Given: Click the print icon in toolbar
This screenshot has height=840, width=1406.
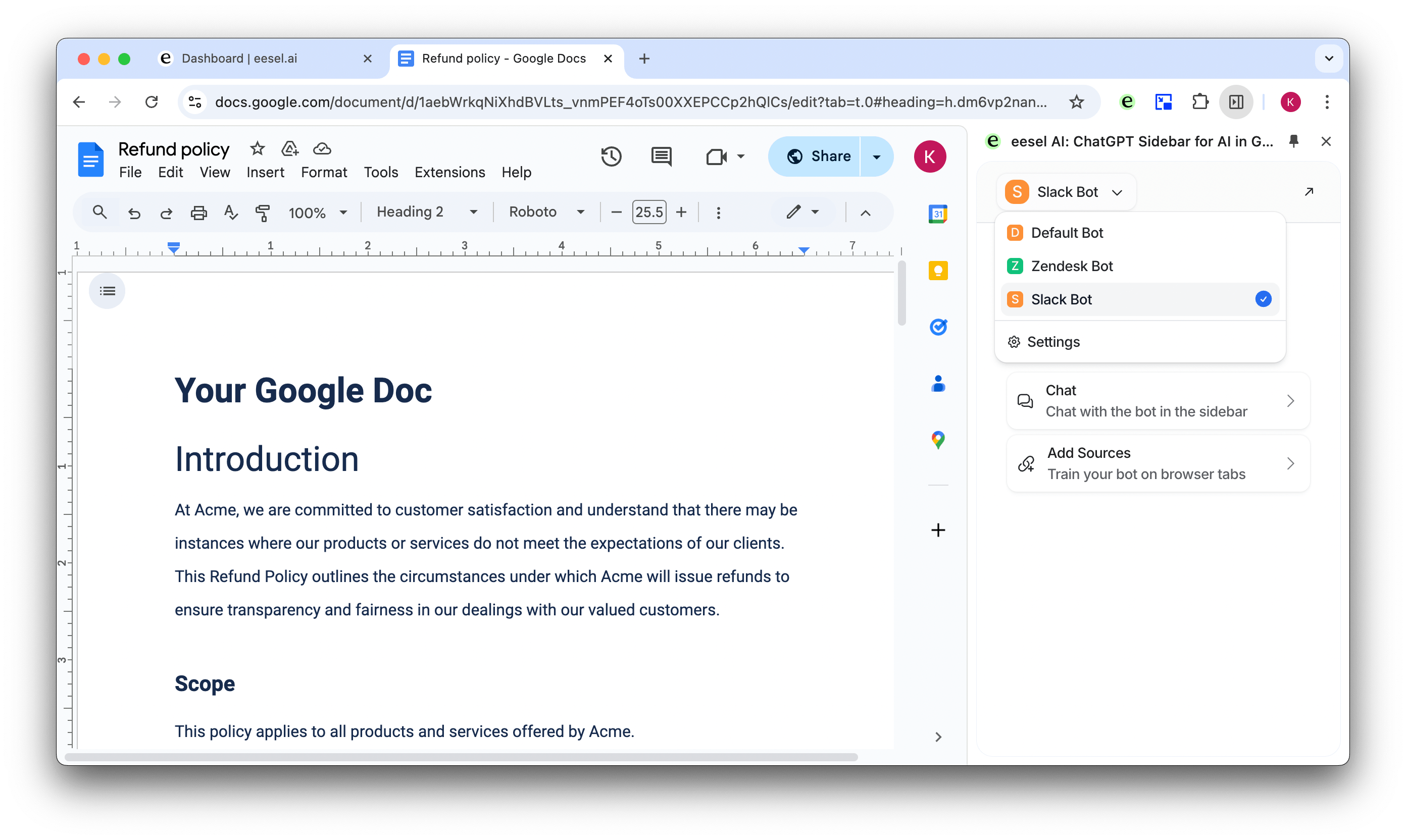Looking at the screenshot, I should pyautogui.click(x=199, y=212).
